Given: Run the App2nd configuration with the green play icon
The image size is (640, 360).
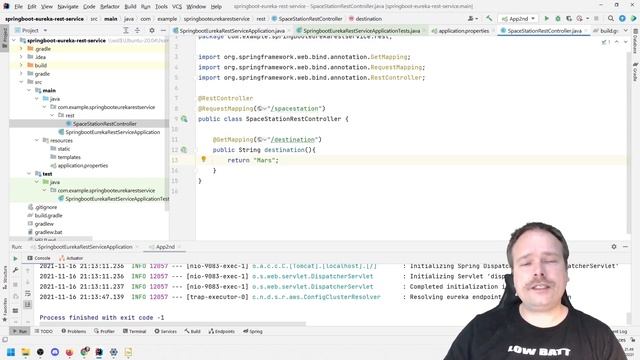Looking at the screenshot, I should click(x=547, y=19).
